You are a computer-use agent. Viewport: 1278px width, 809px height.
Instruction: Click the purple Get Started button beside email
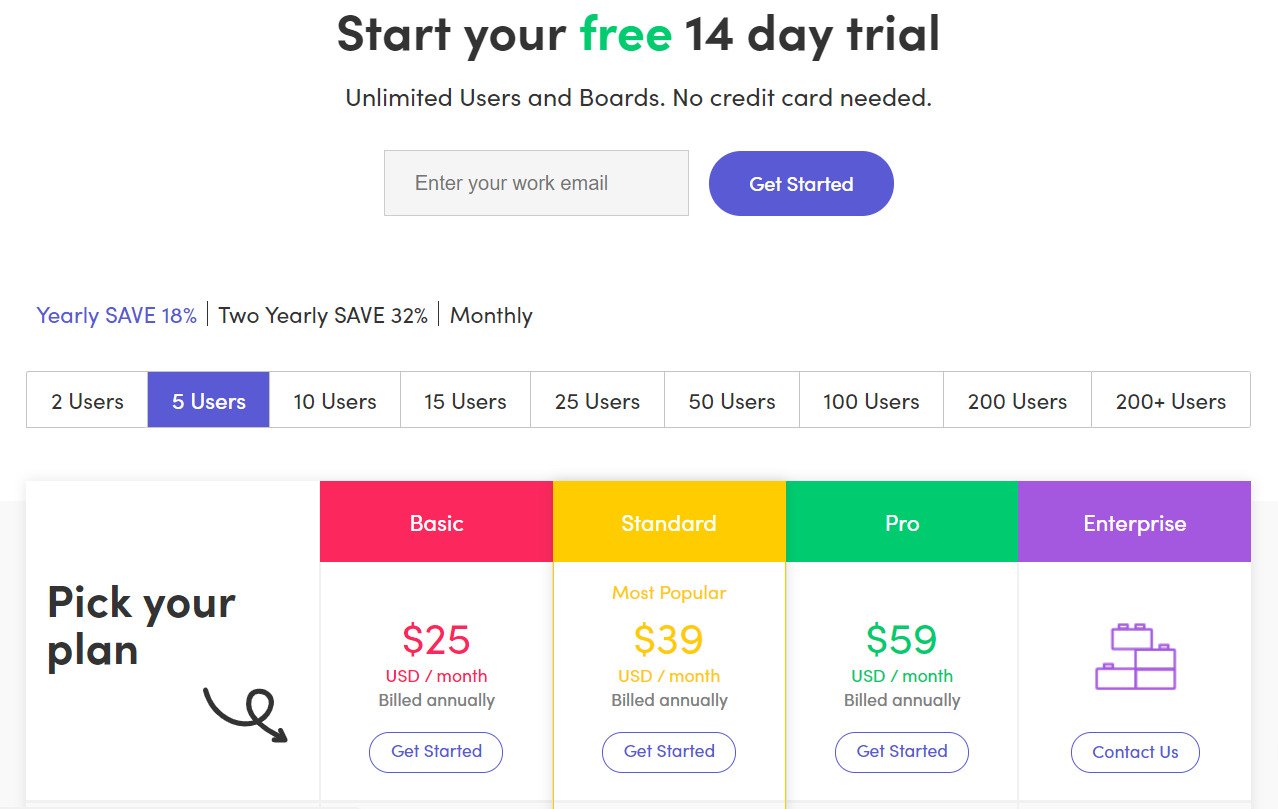tap(801, 183)
